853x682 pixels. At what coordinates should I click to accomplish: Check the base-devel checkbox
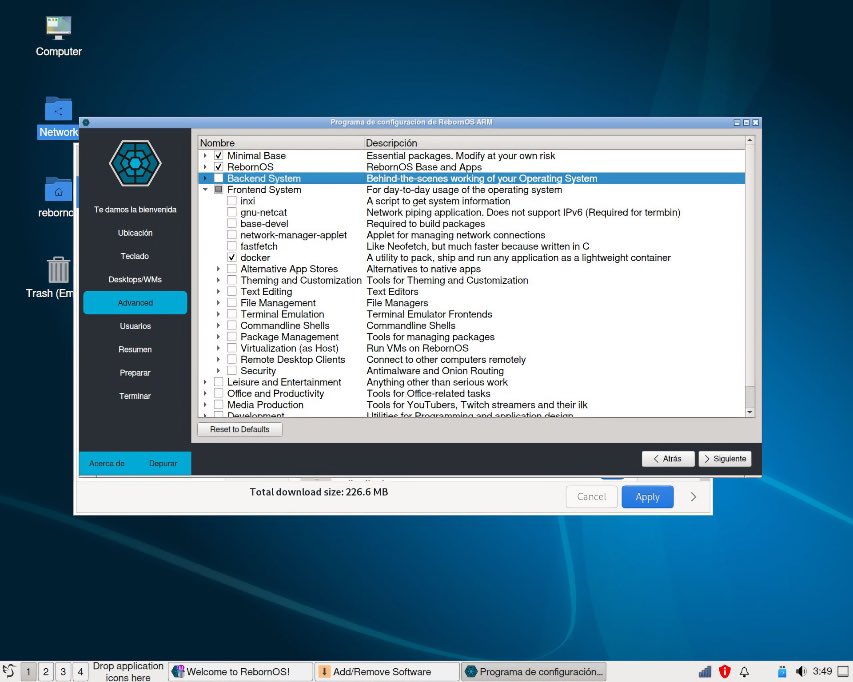(x=232, y=224)
